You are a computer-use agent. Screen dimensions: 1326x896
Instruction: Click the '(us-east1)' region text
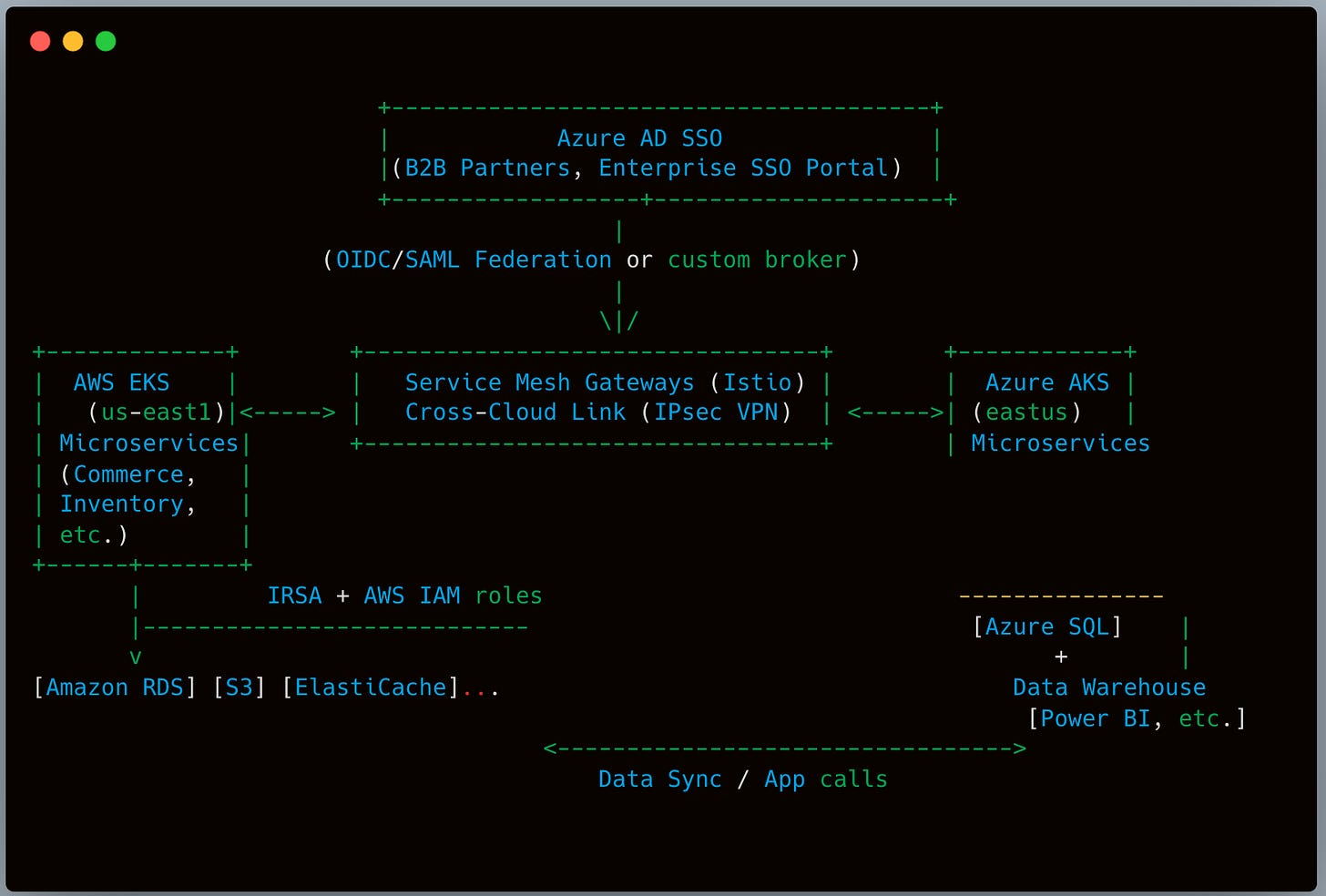tap(156, 412)
